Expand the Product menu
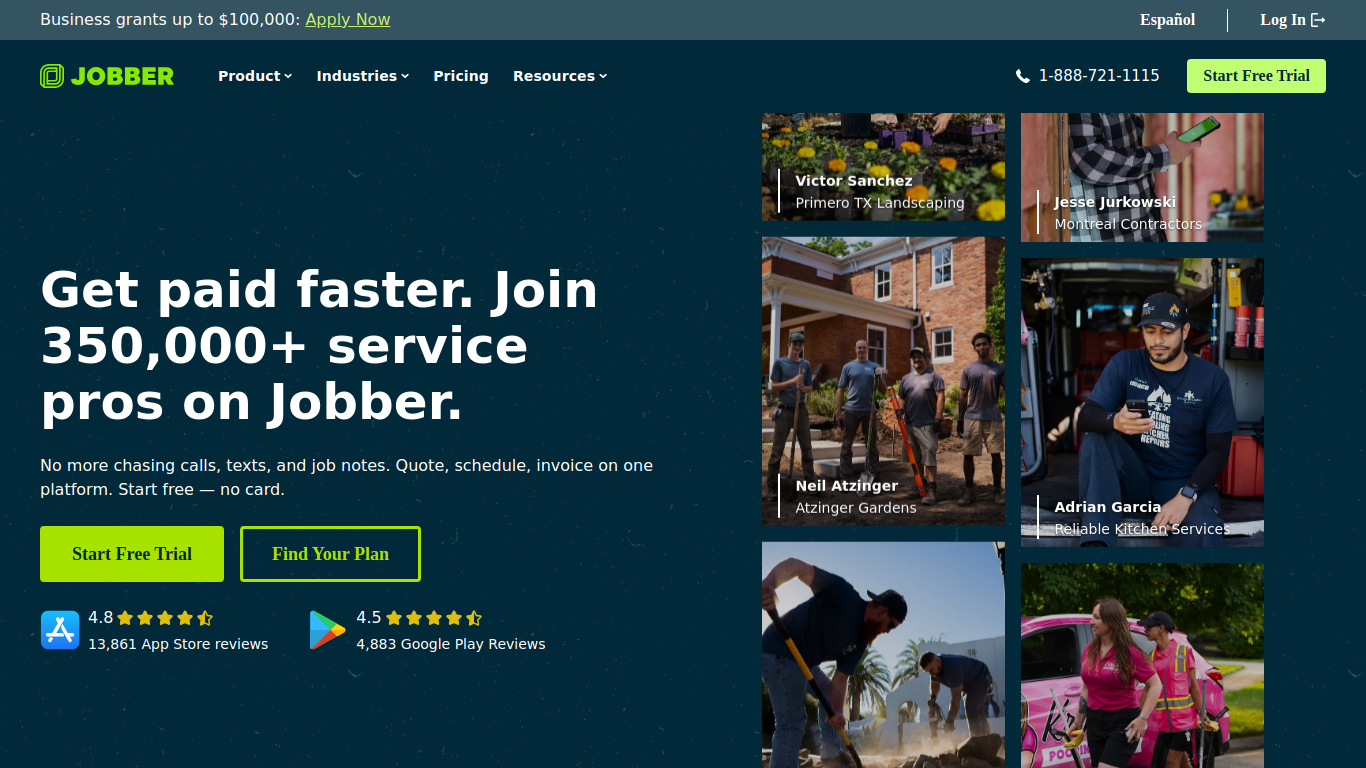This screenshot has height=768, width=1366. pos(255,76)
